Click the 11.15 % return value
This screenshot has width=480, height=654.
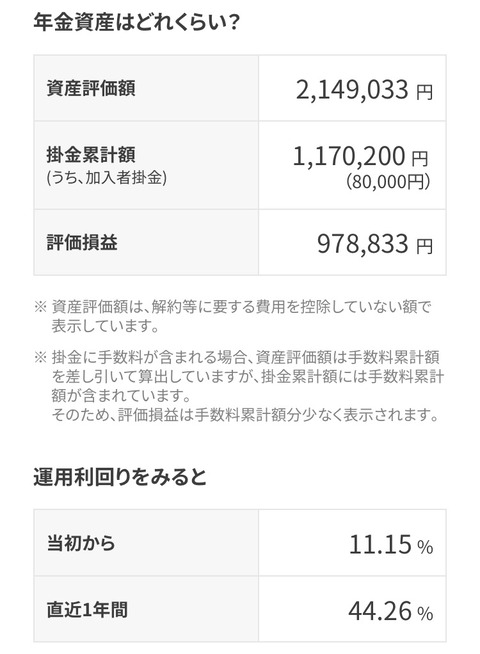[x=391, y=545]
